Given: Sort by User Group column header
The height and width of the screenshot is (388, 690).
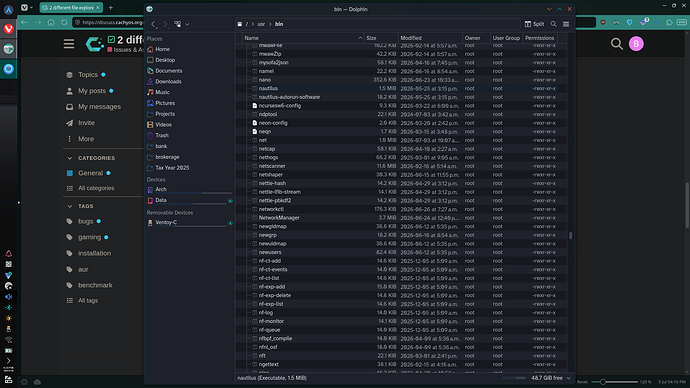Looking at the screenshot, I should [506, 38].
